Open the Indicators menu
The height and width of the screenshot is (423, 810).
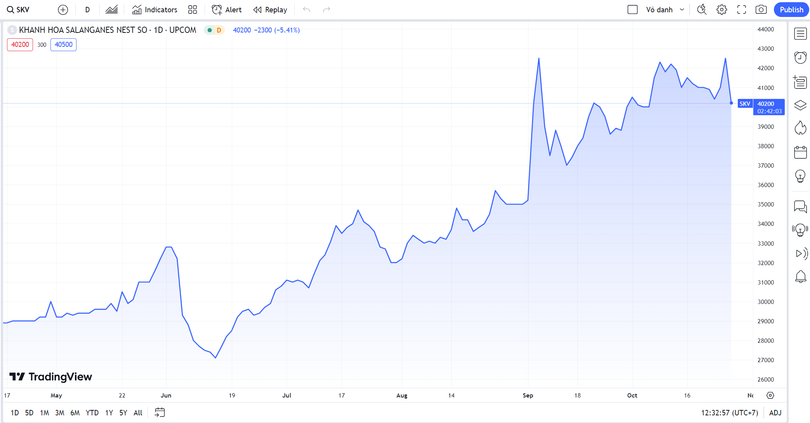coord(154,10)
